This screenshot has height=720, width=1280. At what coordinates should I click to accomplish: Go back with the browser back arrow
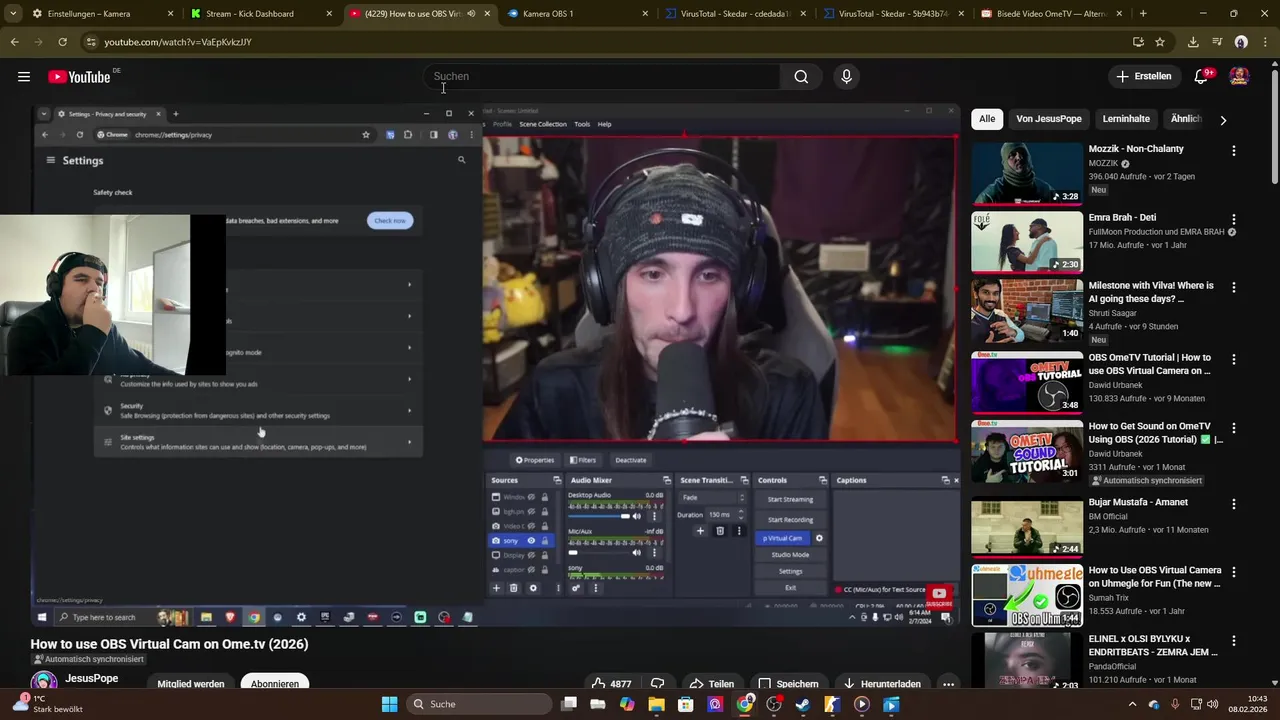14,42
